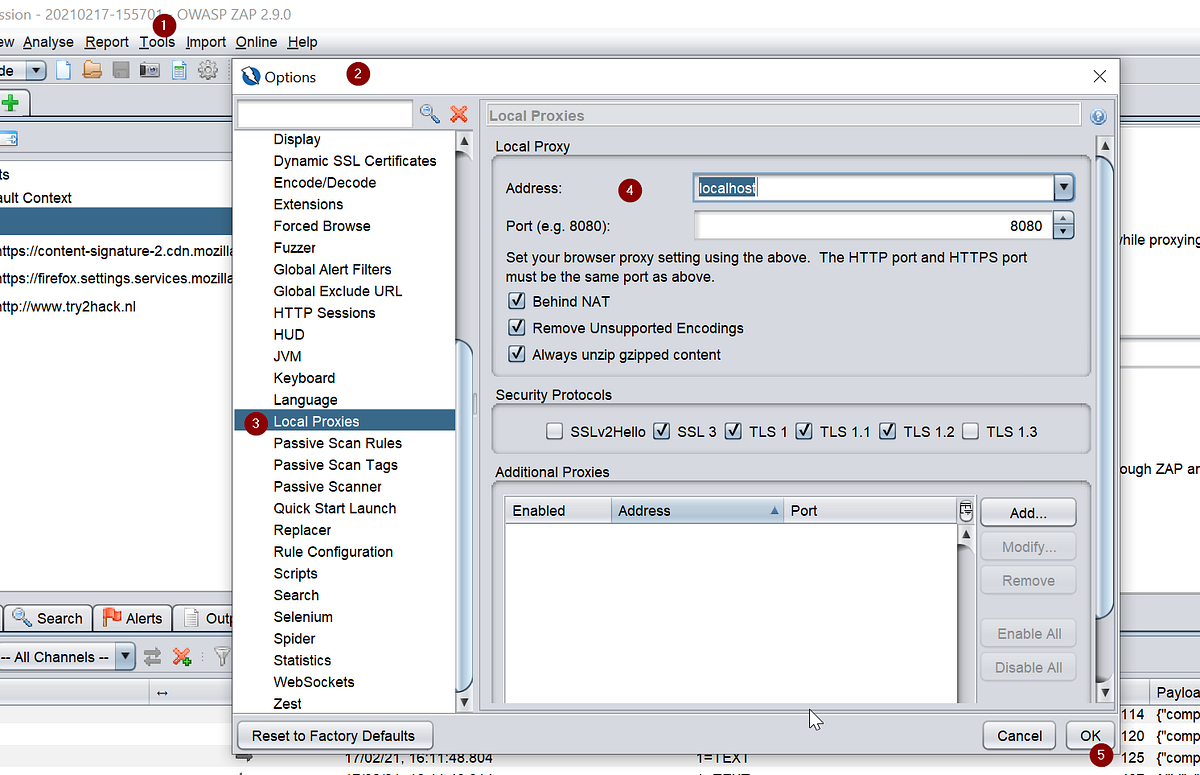
Task: Switch to the Alerts tab
Action: tap(132, 618)
